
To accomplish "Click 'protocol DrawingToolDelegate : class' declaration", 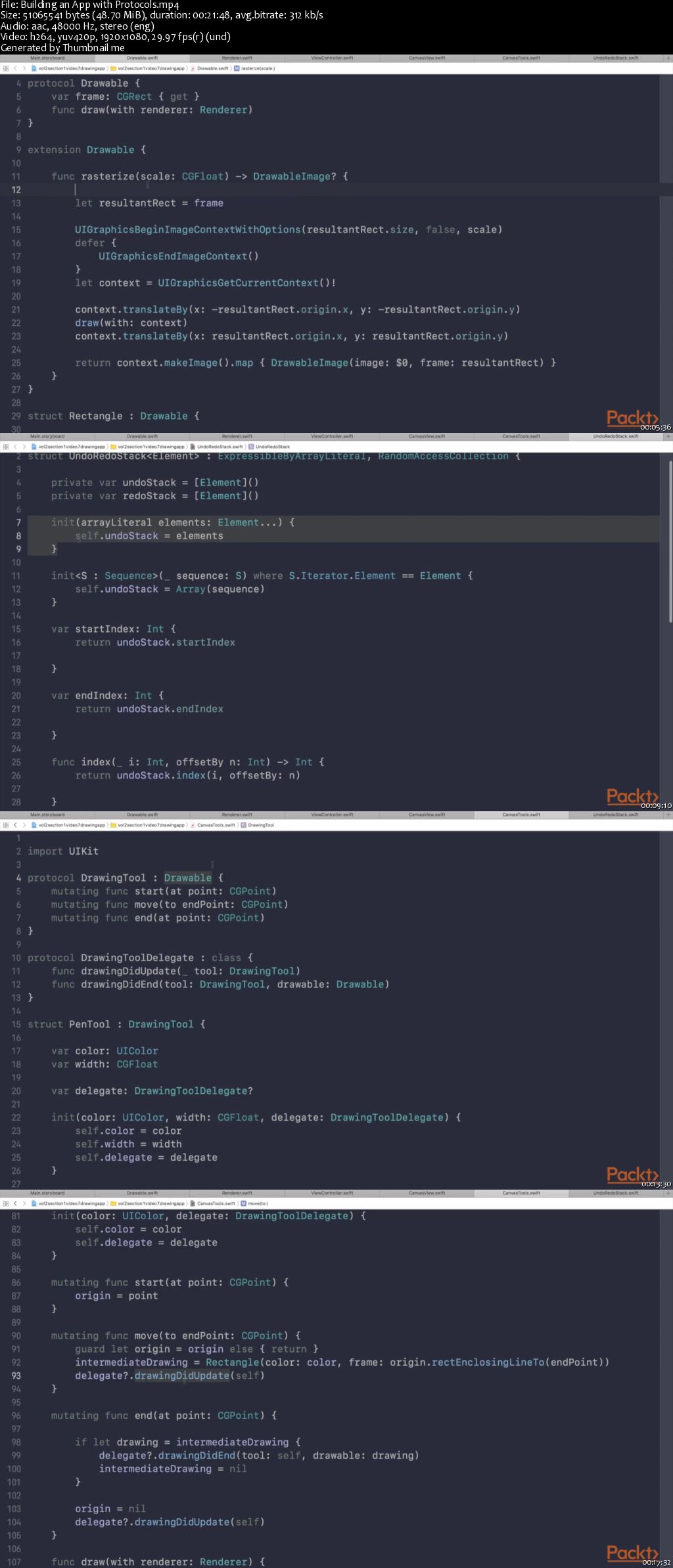I will click(x=140, y=958).
